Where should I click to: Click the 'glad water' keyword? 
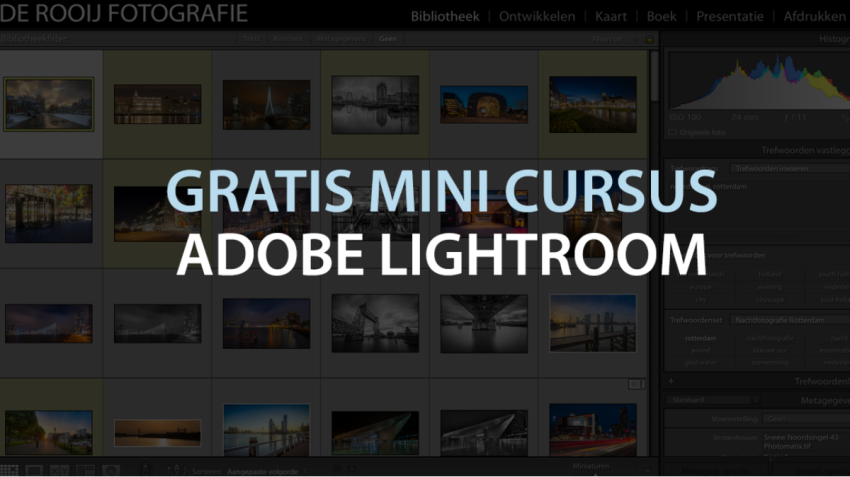700,363
